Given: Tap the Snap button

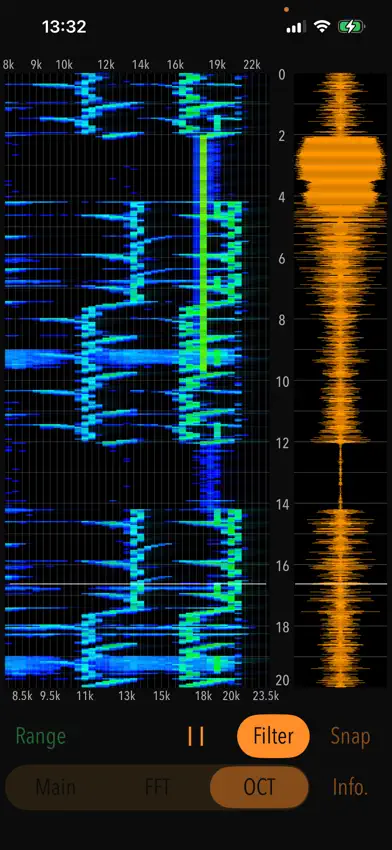Looking at the screenshot, I should pos(350,736).
